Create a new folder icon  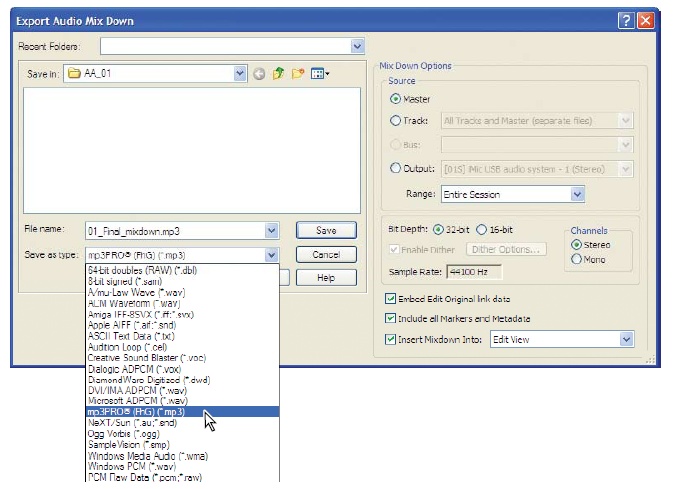[298, 73]
